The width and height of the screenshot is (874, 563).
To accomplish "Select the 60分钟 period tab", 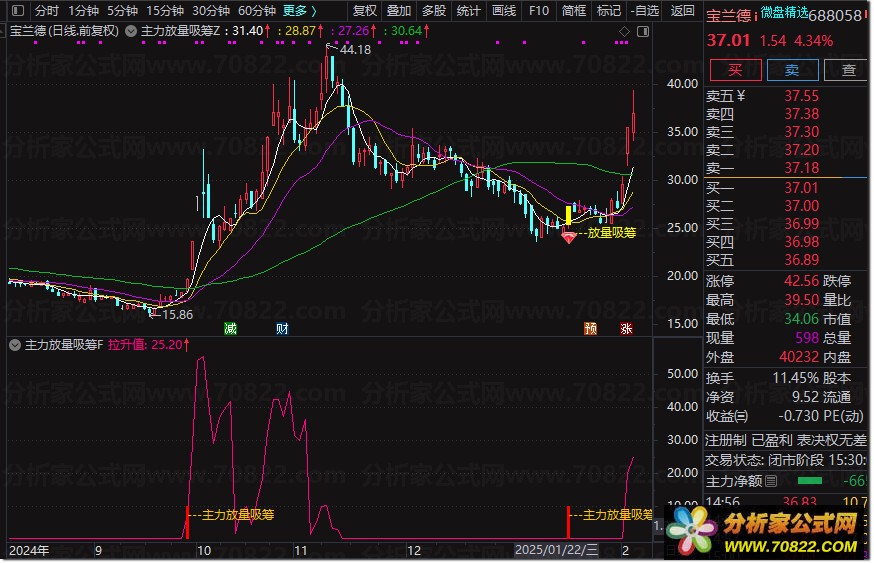I will pyautogui.click(x=256, y=11).
